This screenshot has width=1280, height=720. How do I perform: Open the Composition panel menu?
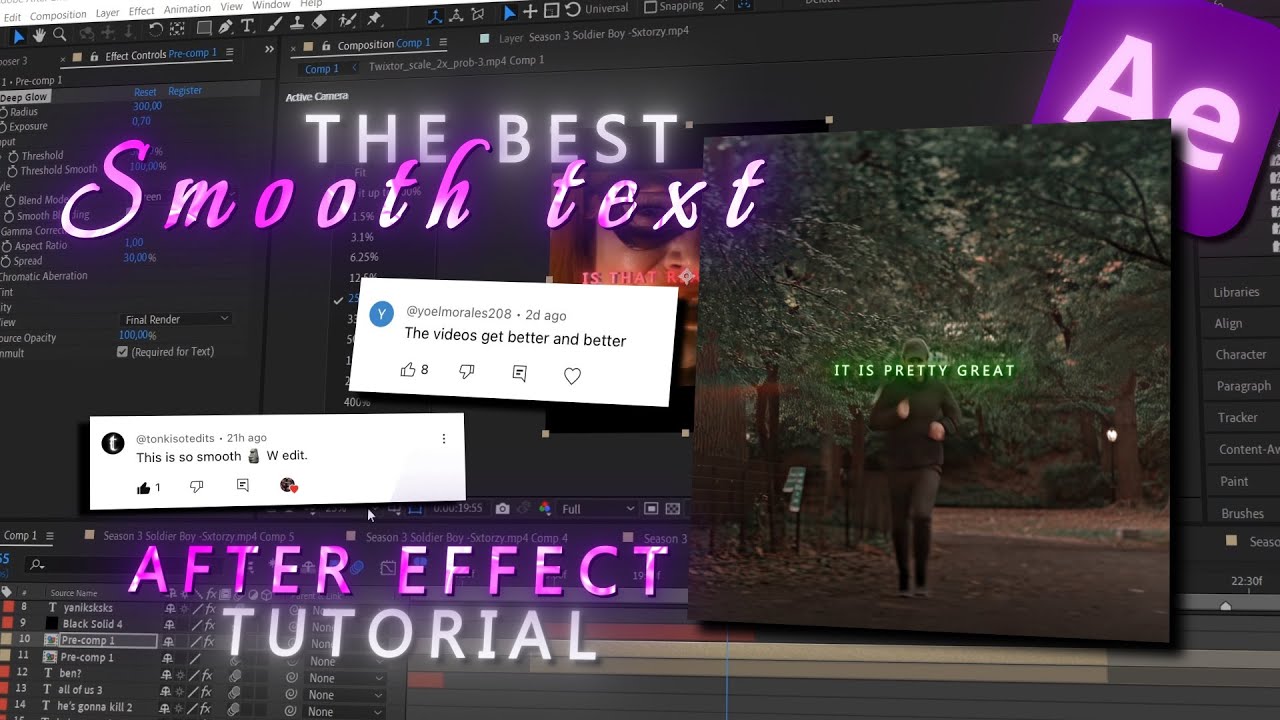tap(445, 42)
